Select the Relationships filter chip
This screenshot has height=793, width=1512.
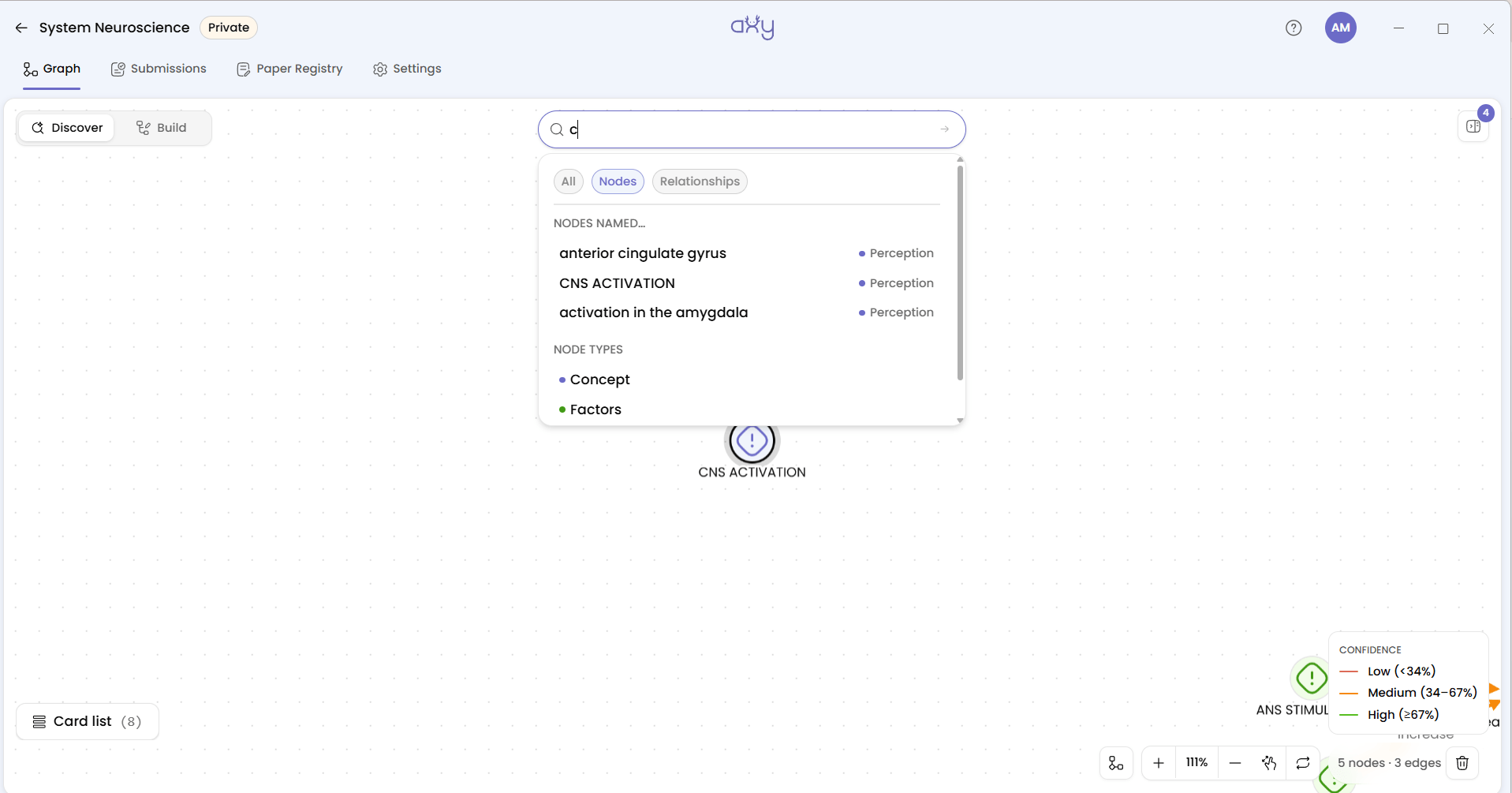(700, 181)
